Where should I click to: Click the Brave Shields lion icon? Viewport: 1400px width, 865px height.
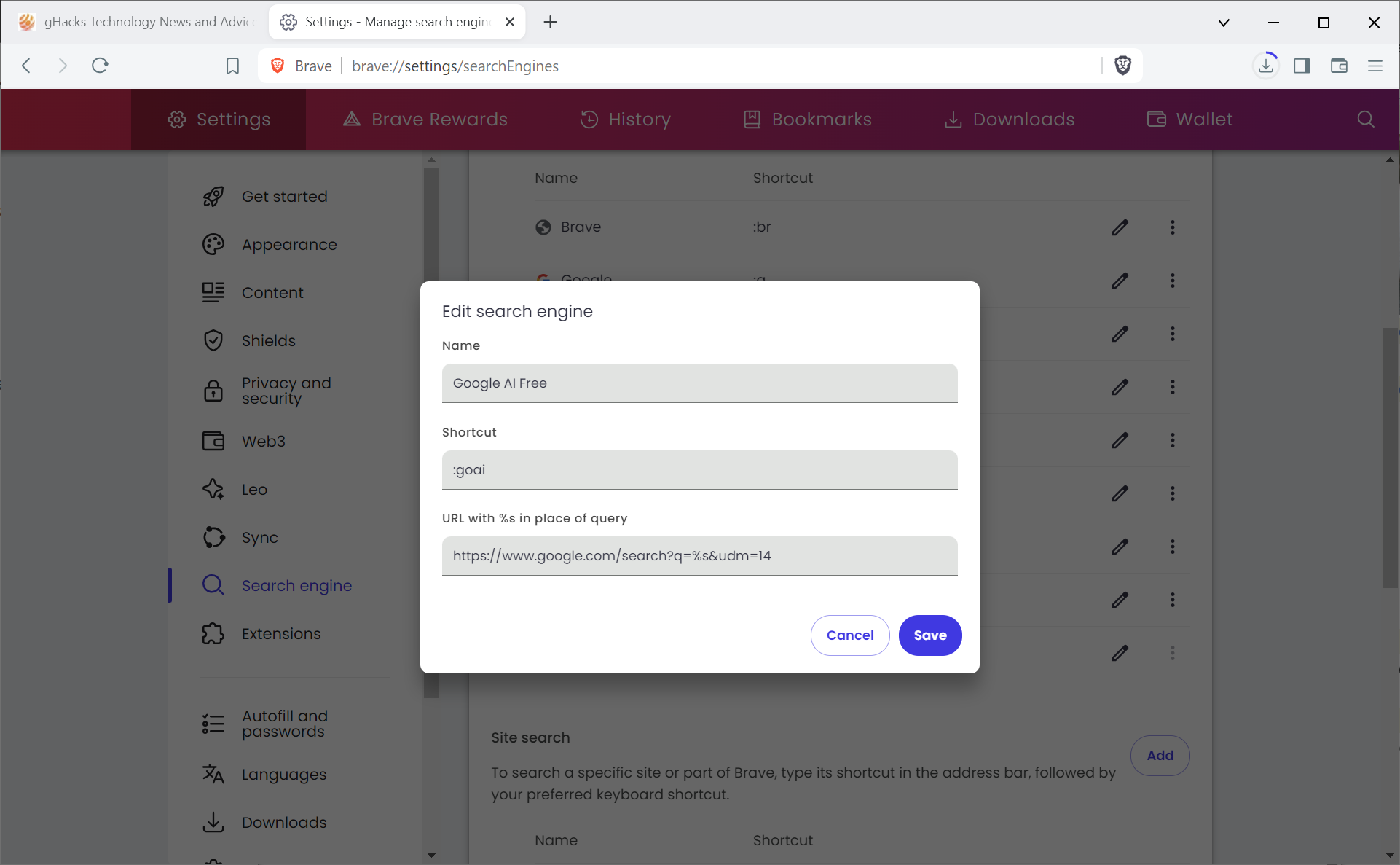(x=1122, y=66)
